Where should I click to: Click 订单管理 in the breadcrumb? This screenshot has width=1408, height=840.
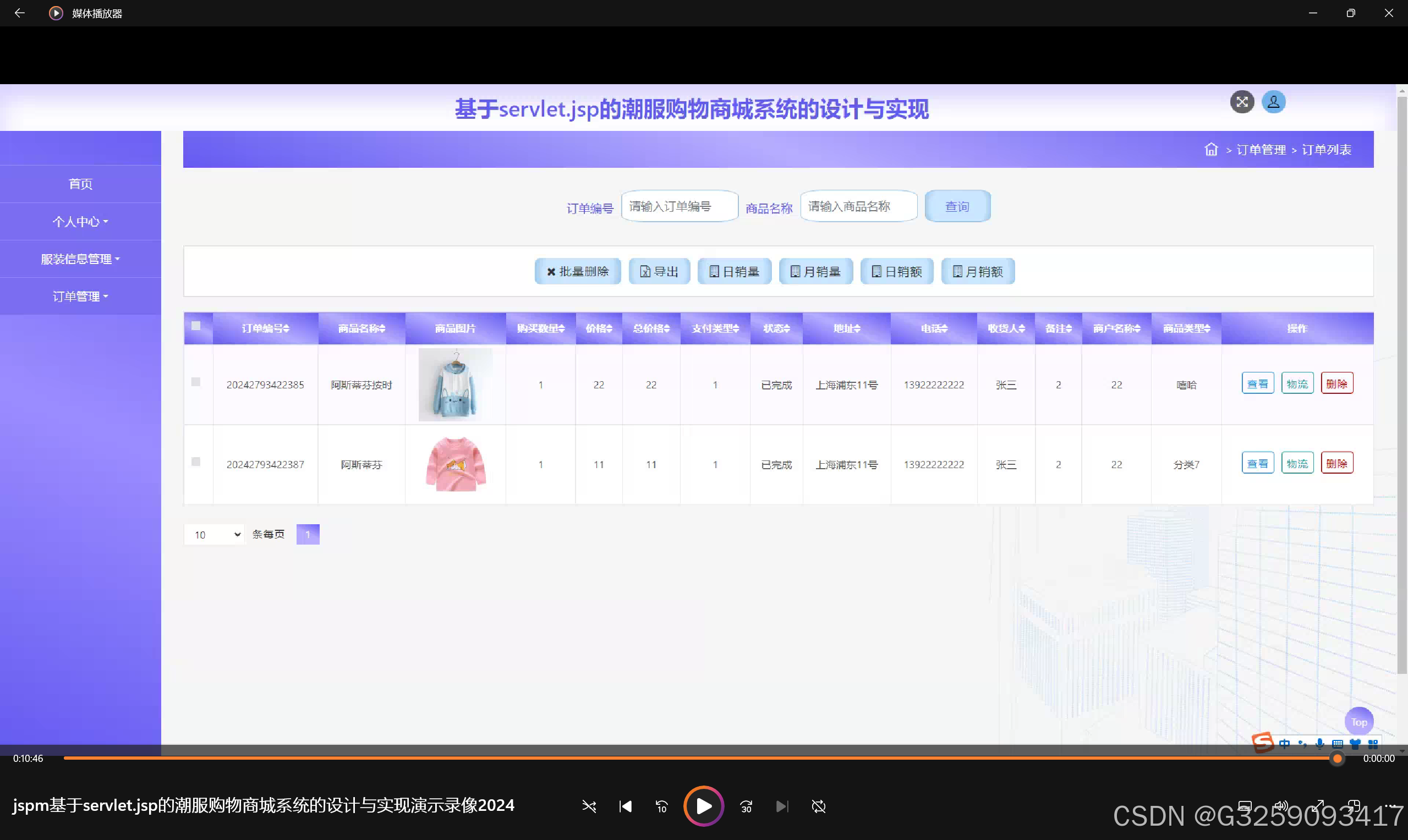click(x=1261, y=150)
